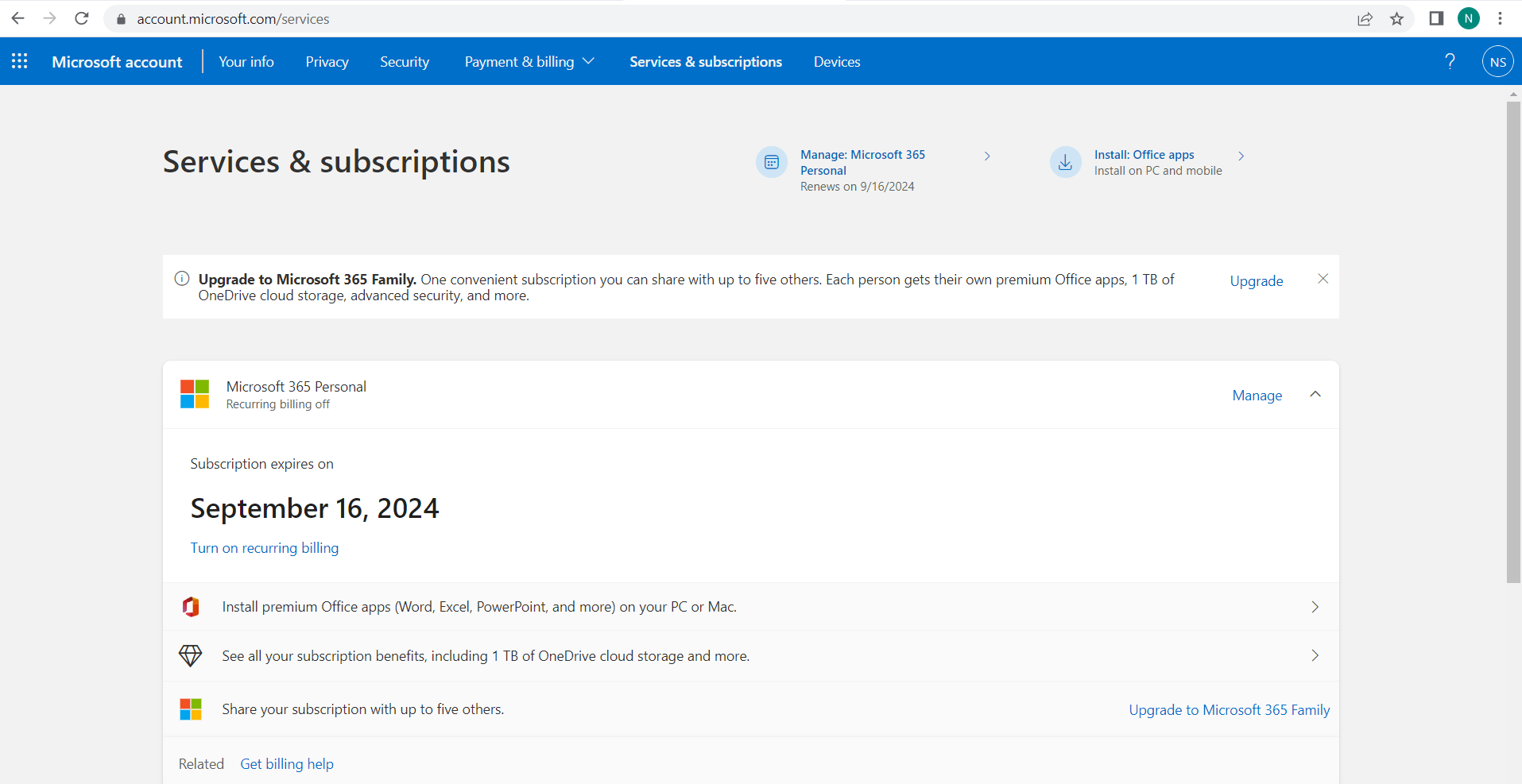Viewport: 1522px width, 784px height.
Task: Click the diamond benefits icon
Action: (x=191, y=655)
